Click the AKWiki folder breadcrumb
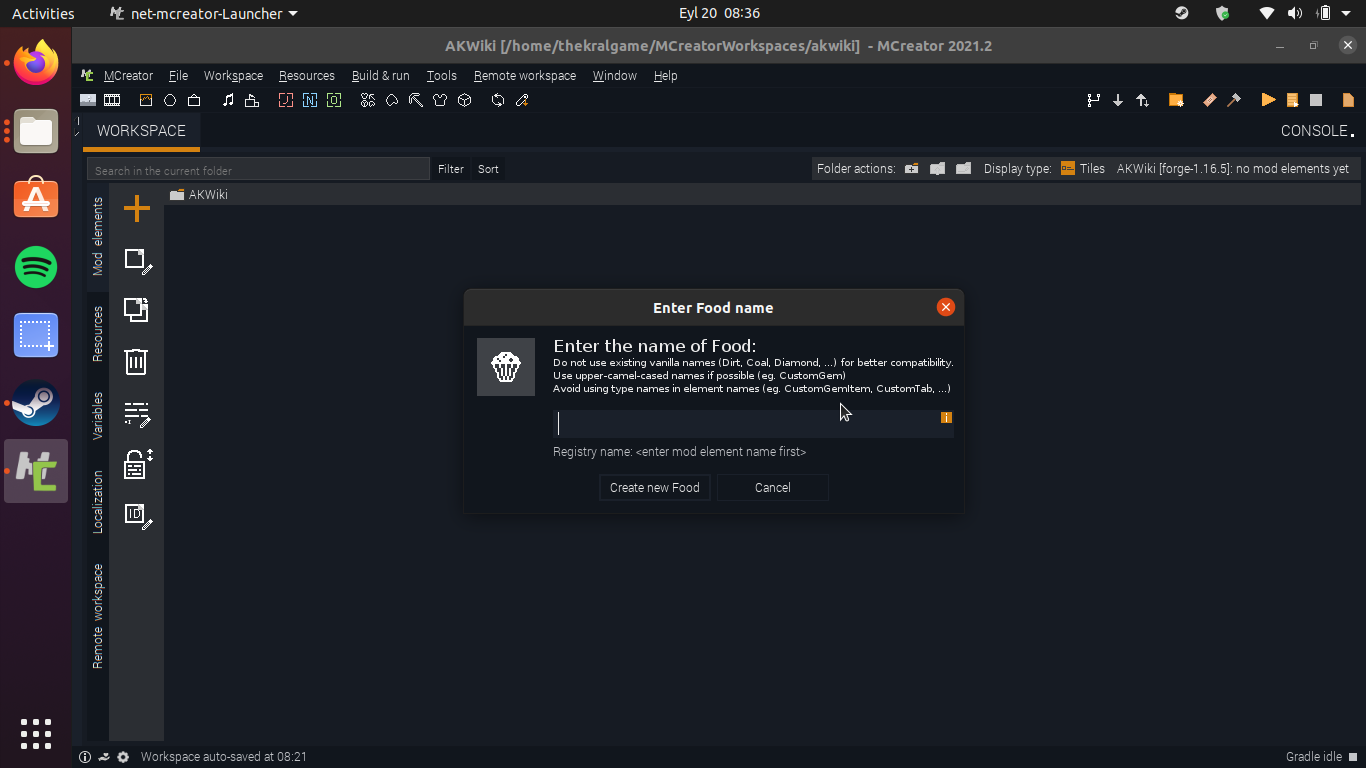Image resolution: width=1366 pixels, height=768 pixels. pyautogui.click(x=199, y=195)
